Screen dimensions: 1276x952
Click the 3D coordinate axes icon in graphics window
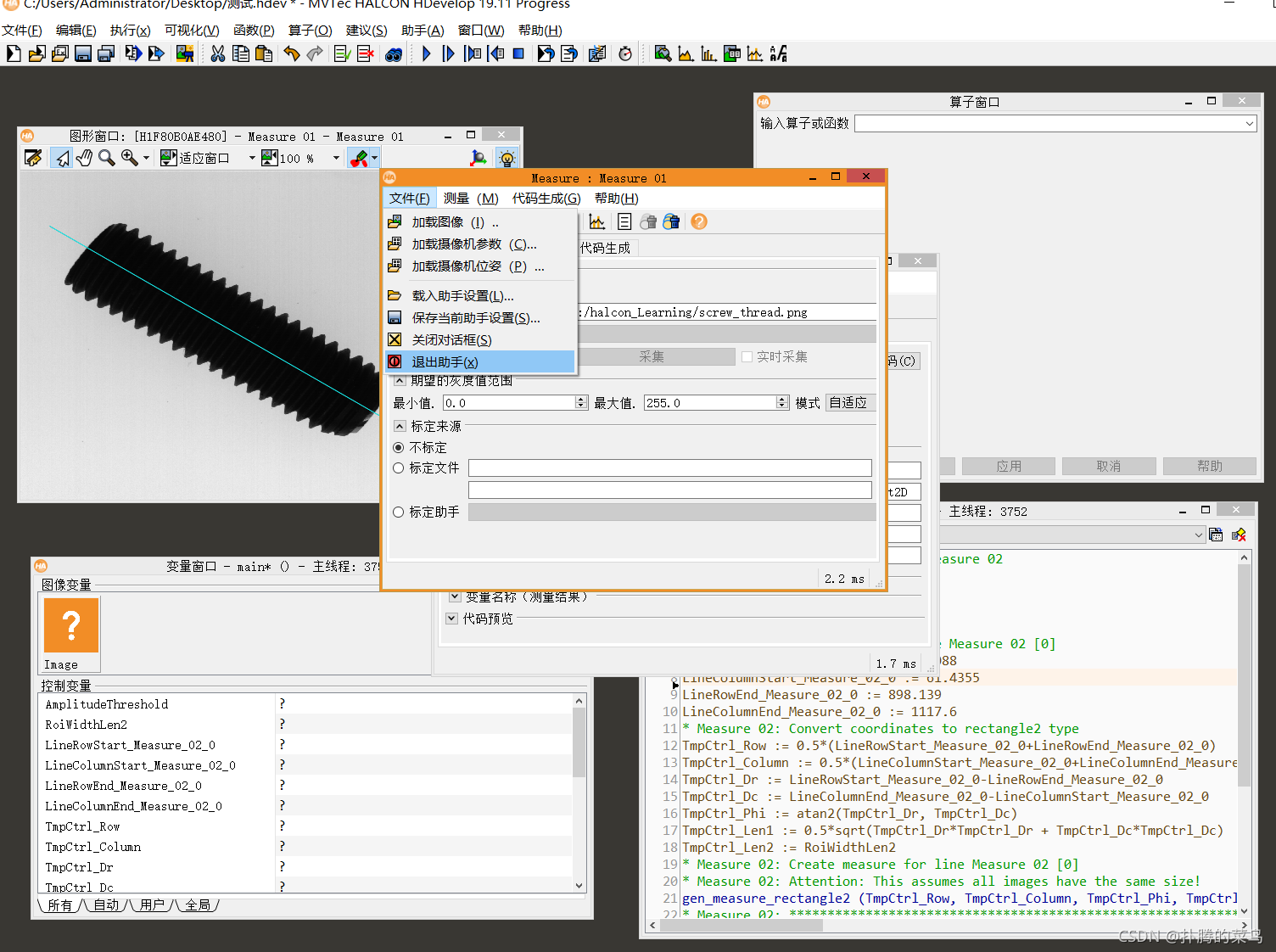tap(478, 158)
